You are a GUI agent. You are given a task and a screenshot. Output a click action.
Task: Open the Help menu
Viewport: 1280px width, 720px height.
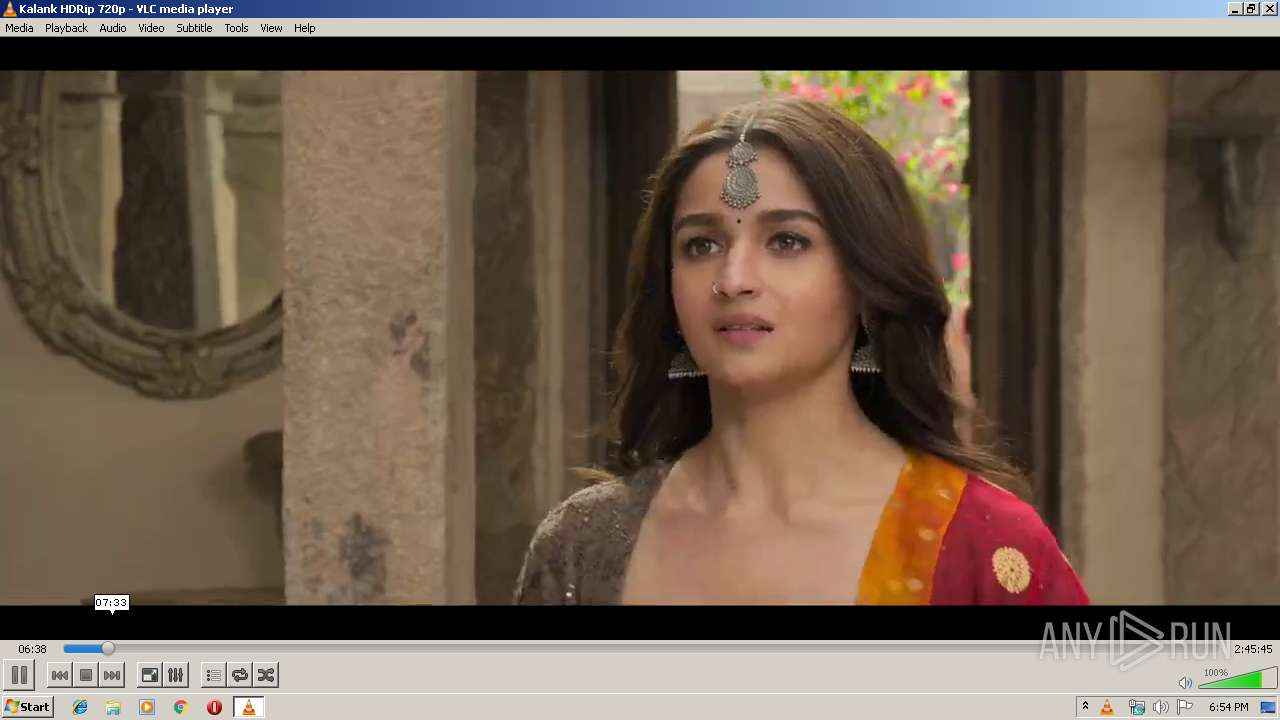tap(305, 28)
